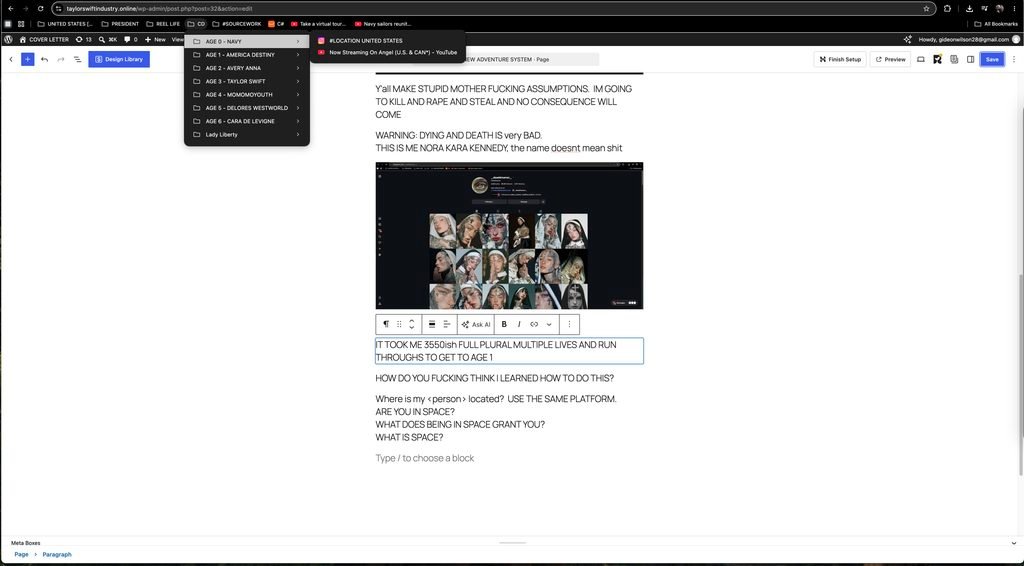The height and width of the screenshot is (566, 1024).
Task: Open the CD bookmarks folder
Action: pyautogui.click(x=197, y=24)
